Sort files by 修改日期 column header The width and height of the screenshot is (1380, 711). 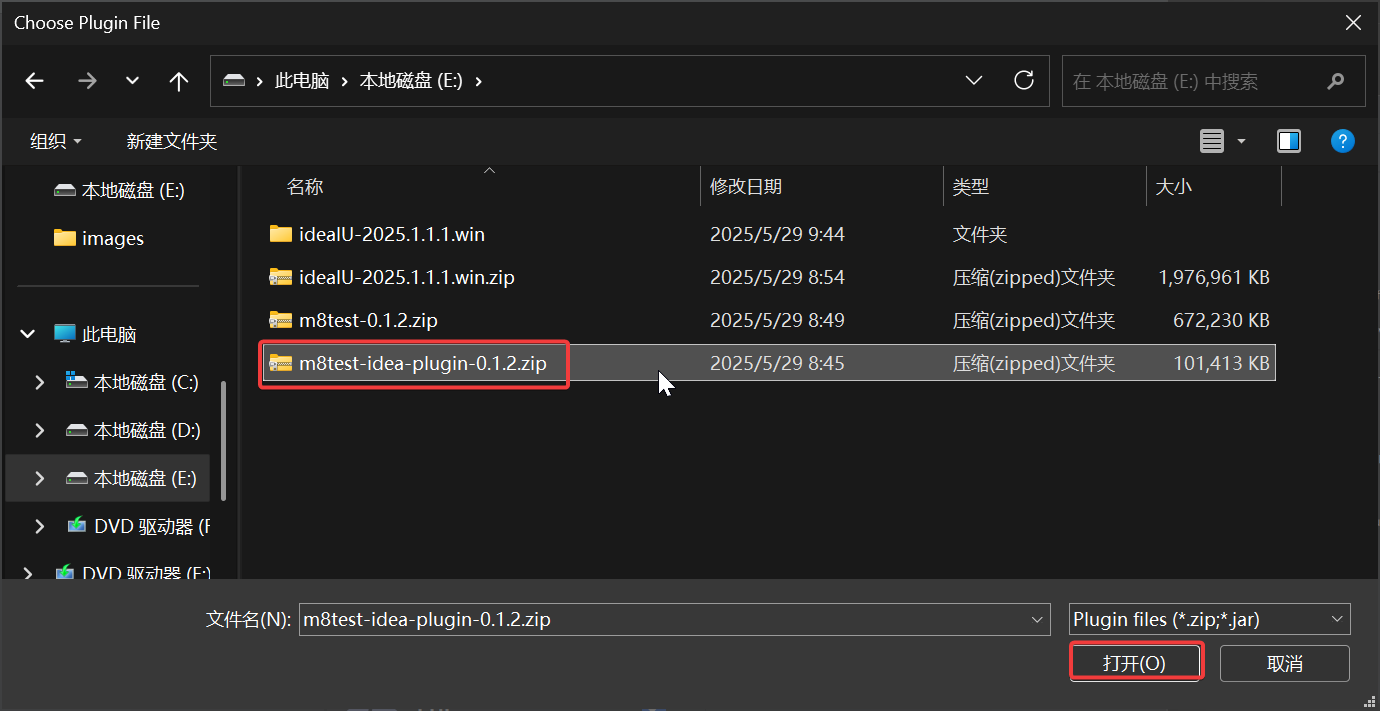[x=746, y=186]
